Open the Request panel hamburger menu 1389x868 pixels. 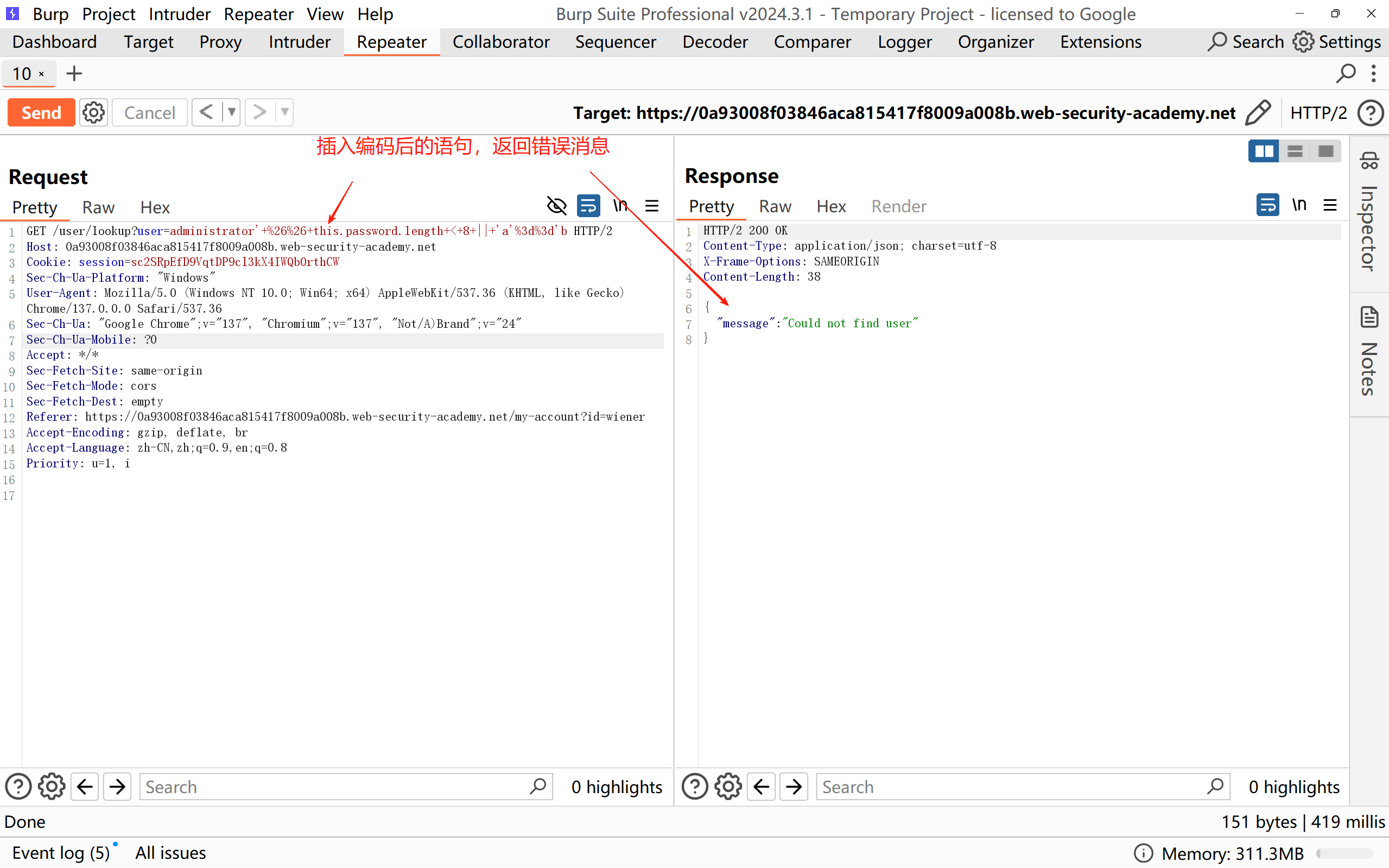[x=652, y=206]
